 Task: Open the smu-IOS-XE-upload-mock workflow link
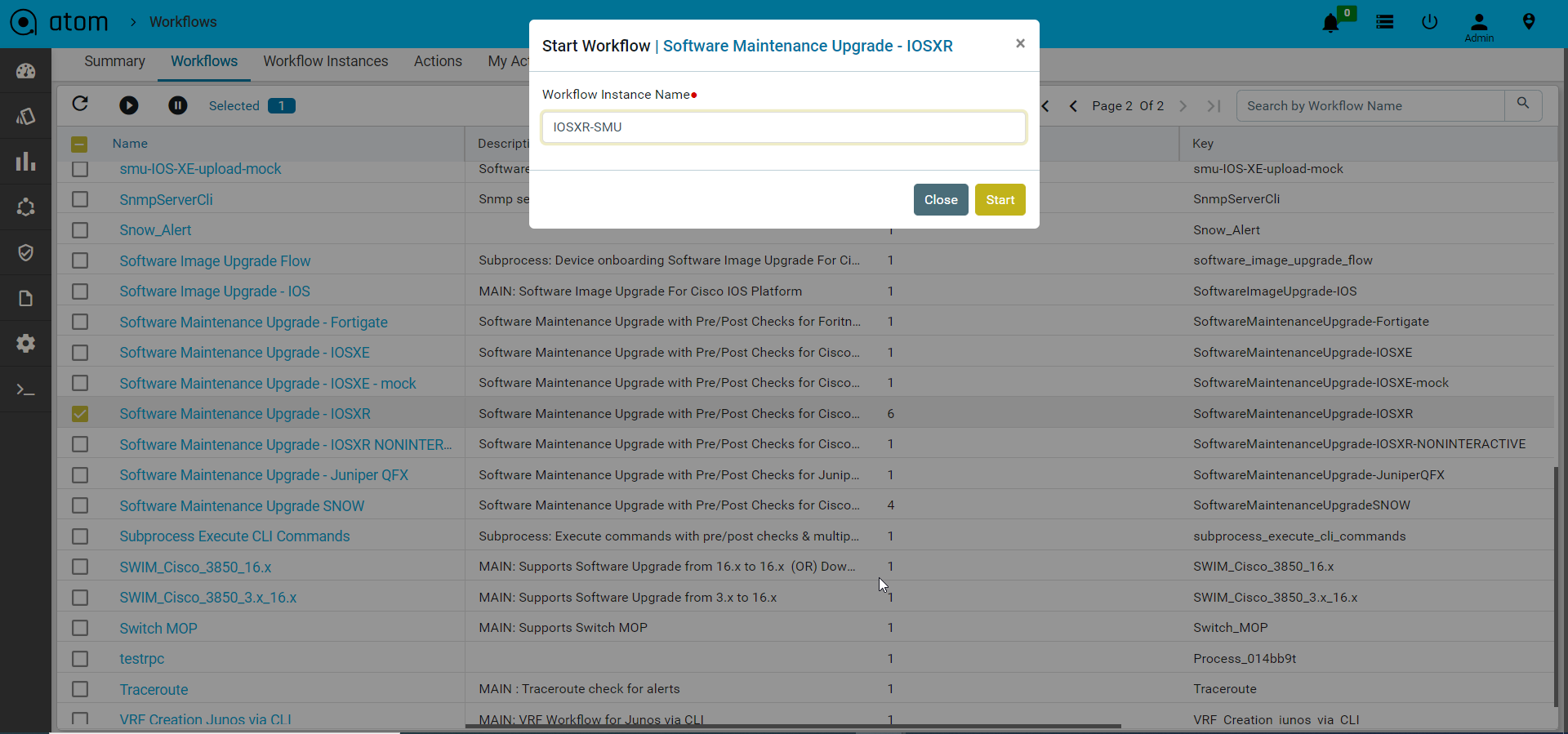tap(200, 169)
